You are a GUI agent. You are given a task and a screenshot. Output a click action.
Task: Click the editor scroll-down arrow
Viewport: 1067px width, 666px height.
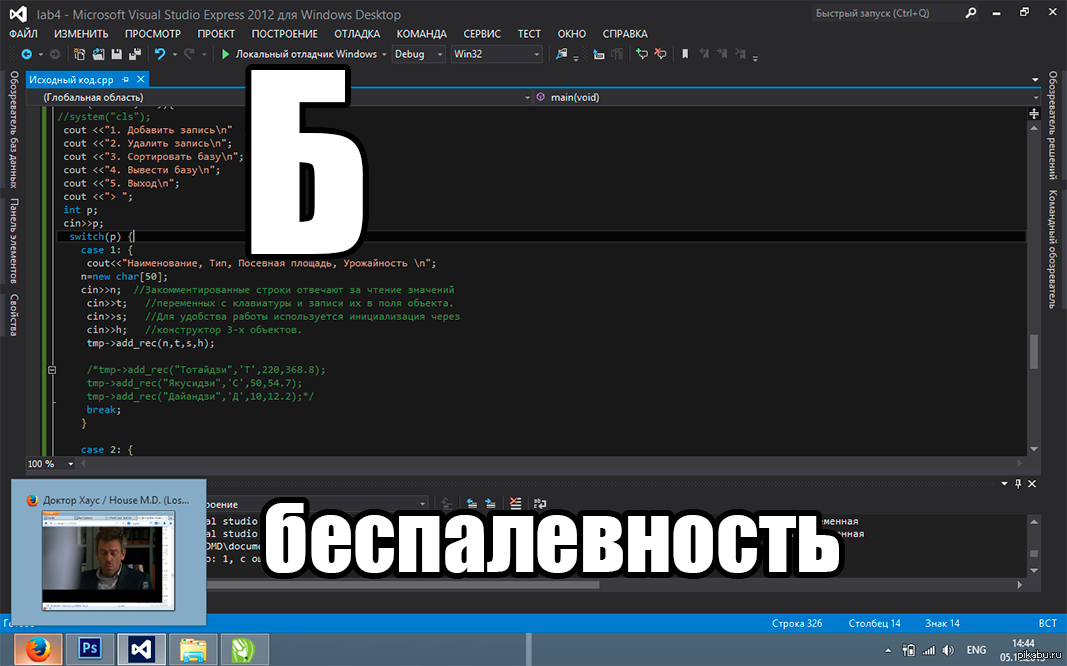(1034, 449)
